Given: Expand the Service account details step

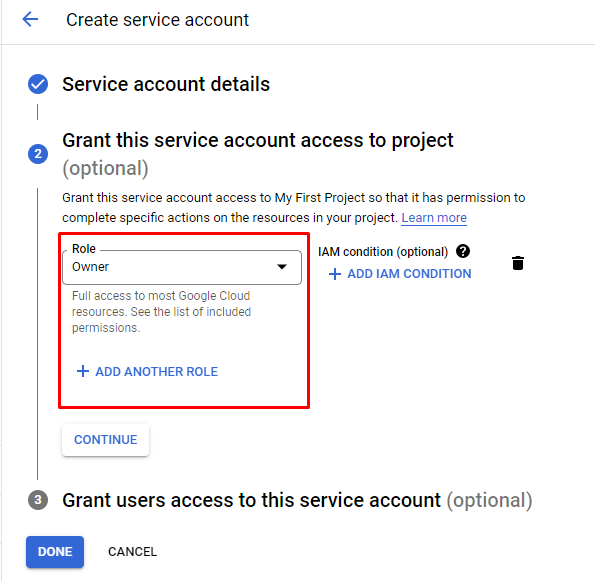Looking at the screenshot, I should coord(166,84).
